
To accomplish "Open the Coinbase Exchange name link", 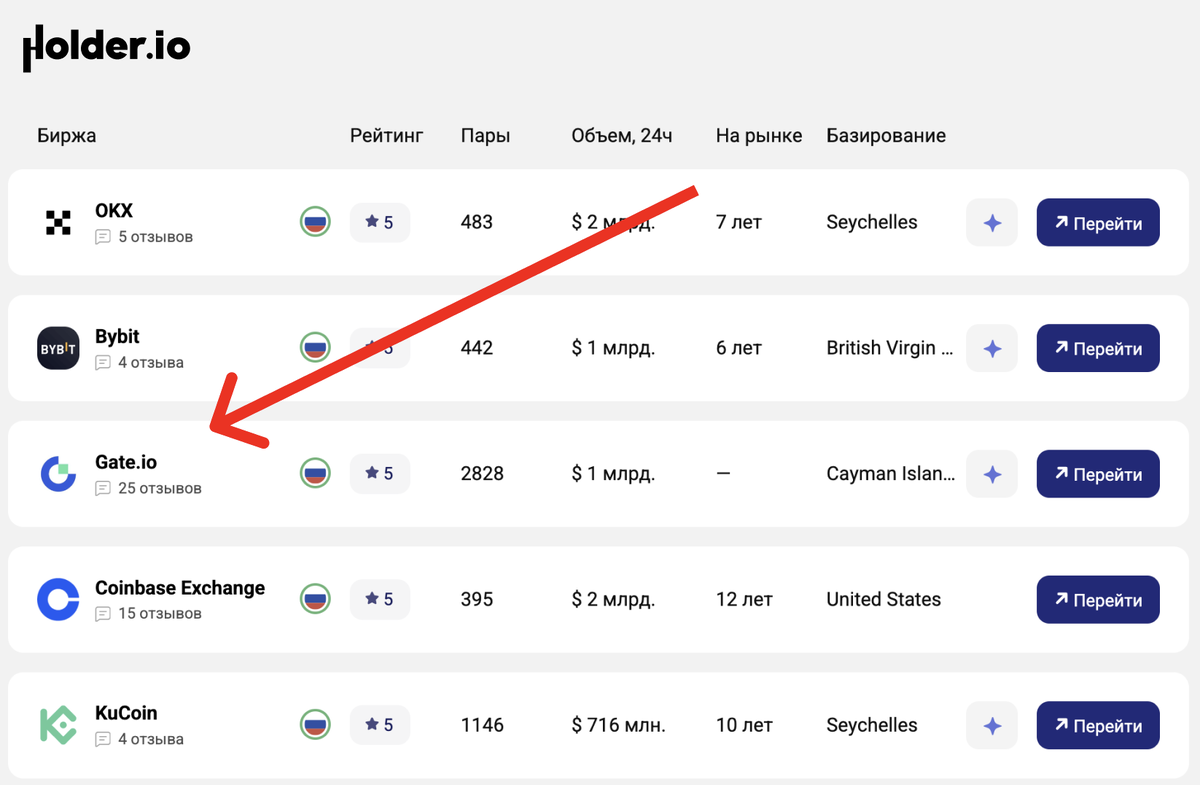I will tap(180, 588).
